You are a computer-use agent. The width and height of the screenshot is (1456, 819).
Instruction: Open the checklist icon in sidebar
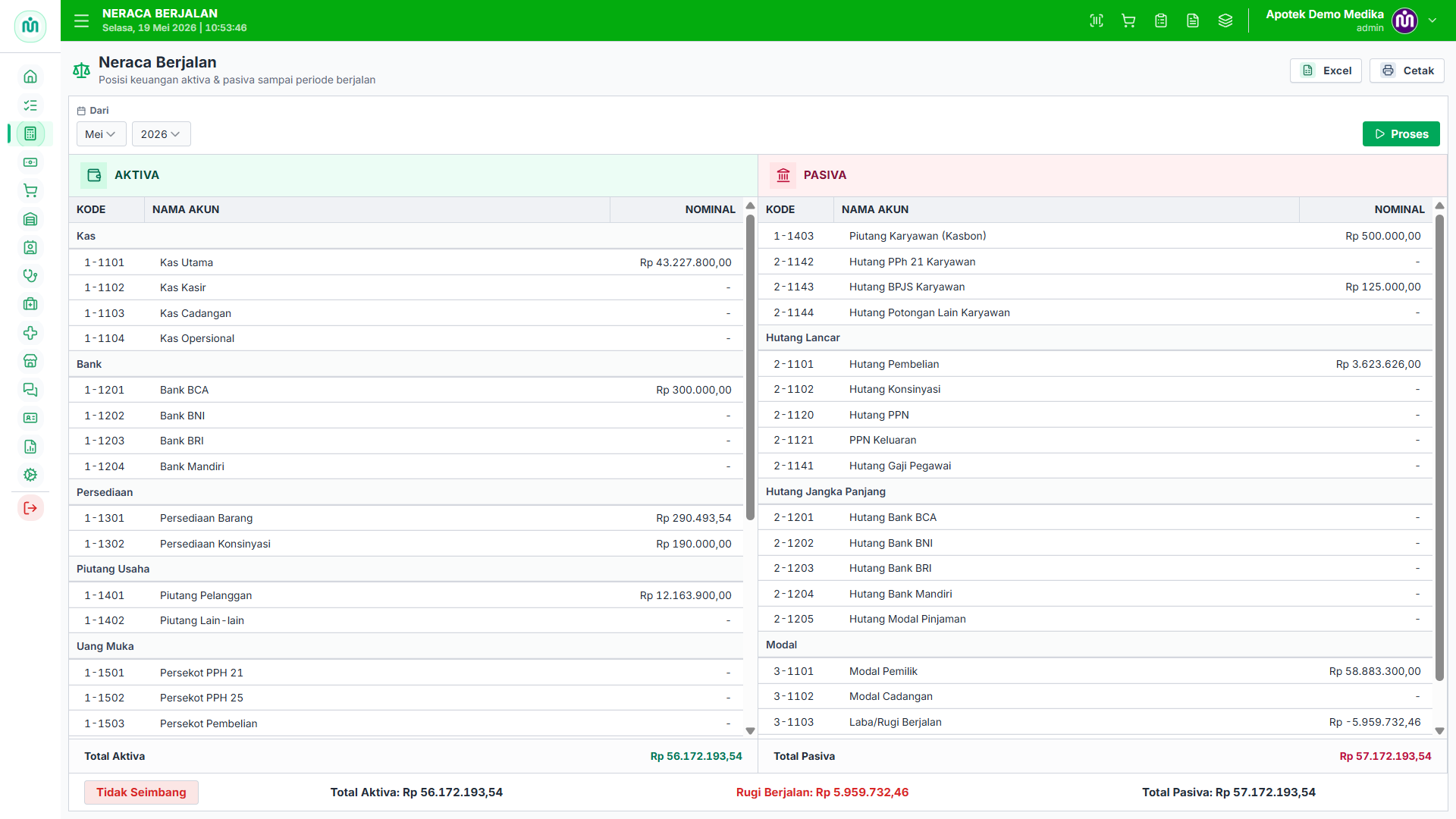(30, 105)
